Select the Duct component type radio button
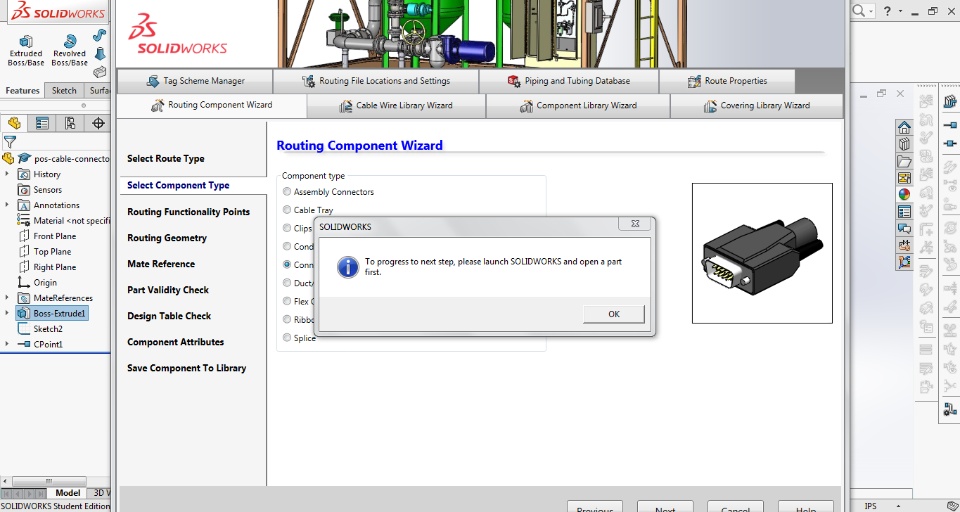Viewport: 960px width, 512px height. [287, 282]
